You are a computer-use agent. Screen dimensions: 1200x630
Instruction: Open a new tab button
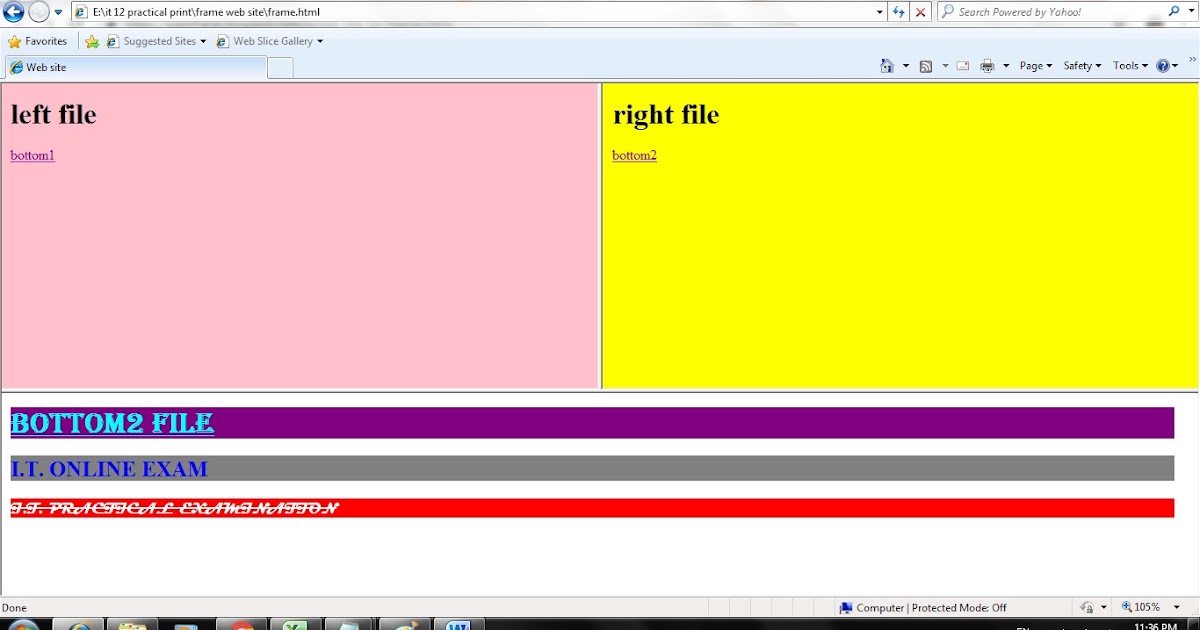[280, 67]
